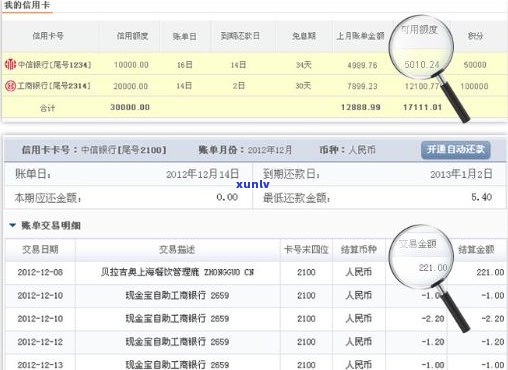Image resolution: width=508 pixels, height=370 pixels.
Task: Click the 100000 points value
Action: pyautogui.click(x=474, y=86)
